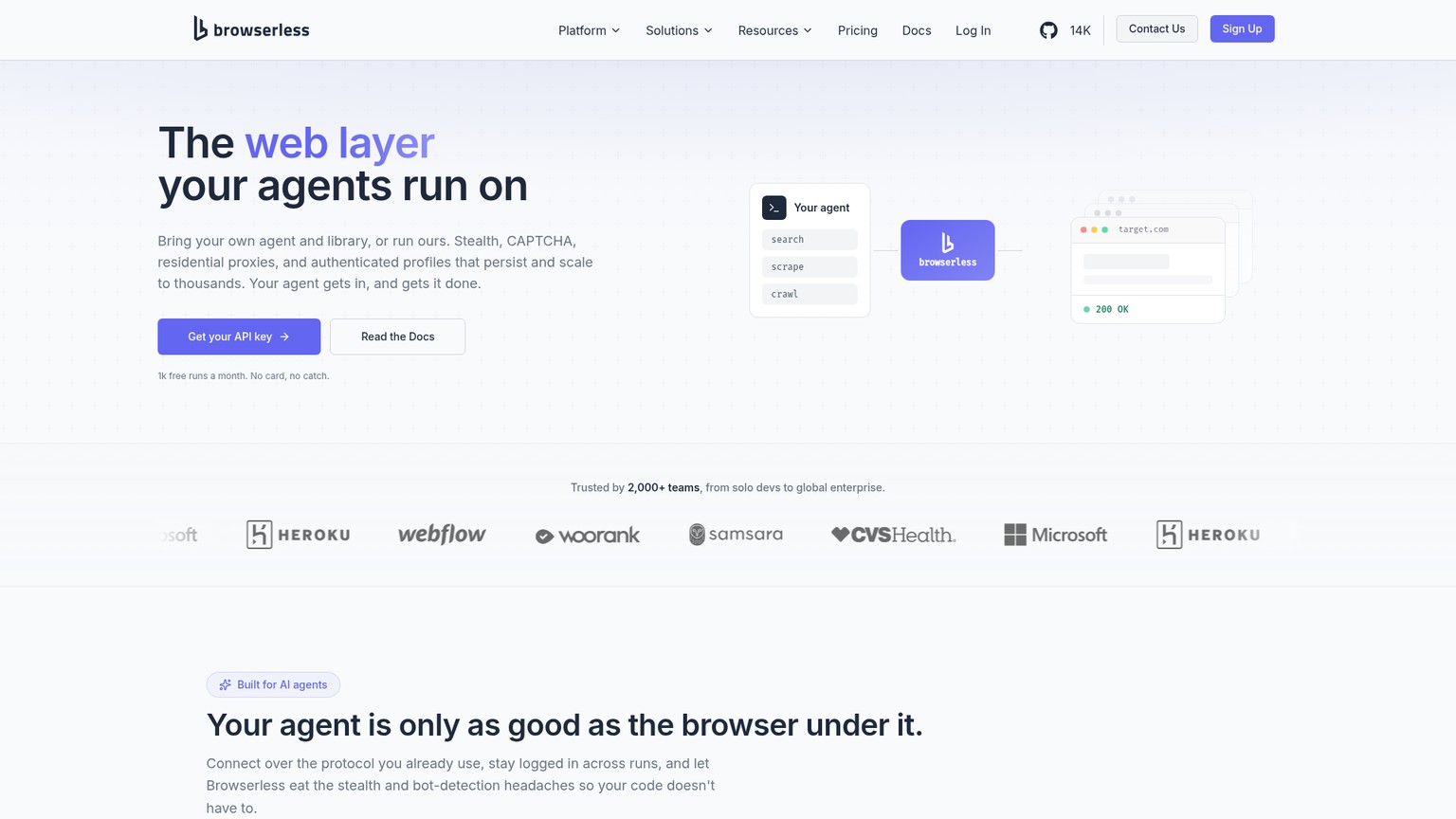1456x819 pixels.
Task: Click the Your agent label
Action: tap(822, 208)
